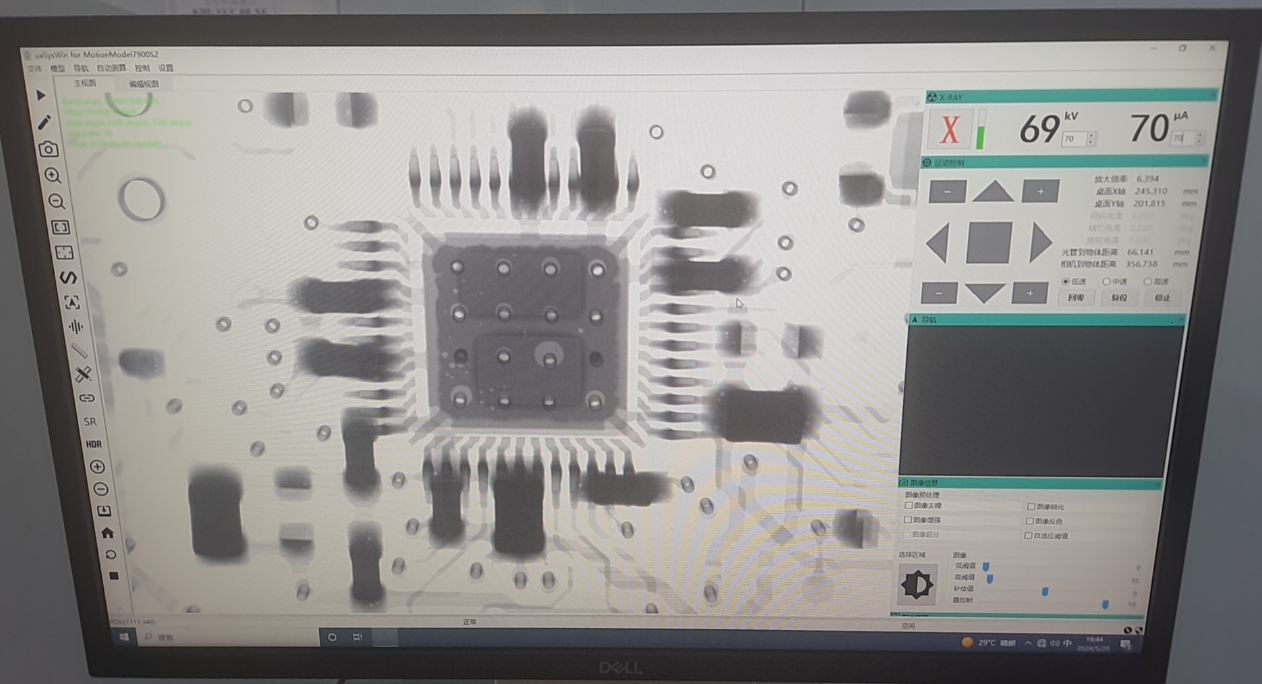1262x684 pixels.
Task: Enable the 自适应阈值 checkbox
Action: (1029, 536)
